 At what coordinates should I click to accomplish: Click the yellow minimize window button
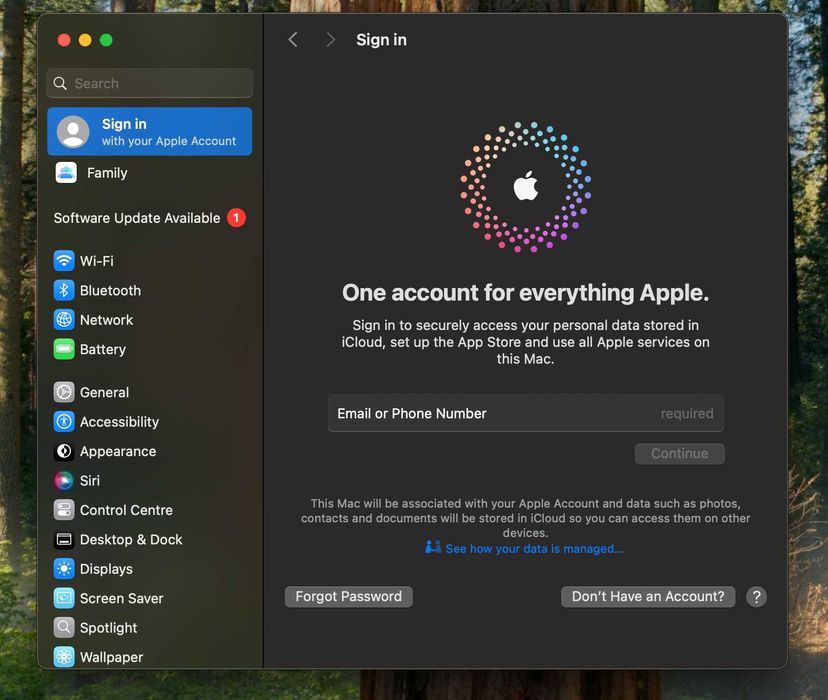pos(85,40)
